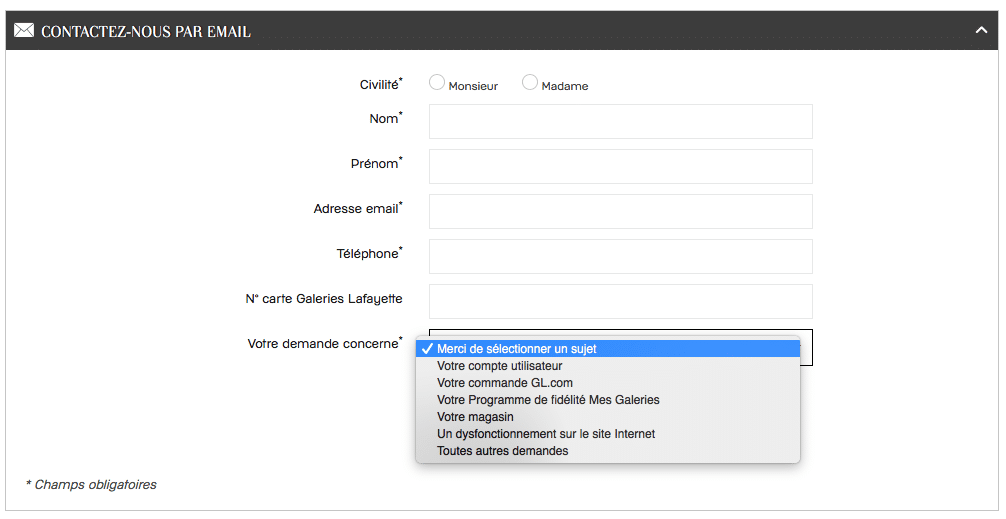The width and height of the screenshot is (1006, 519).
Task: Collapse the Contactez-nous par email panel
Action: (981, 31)
